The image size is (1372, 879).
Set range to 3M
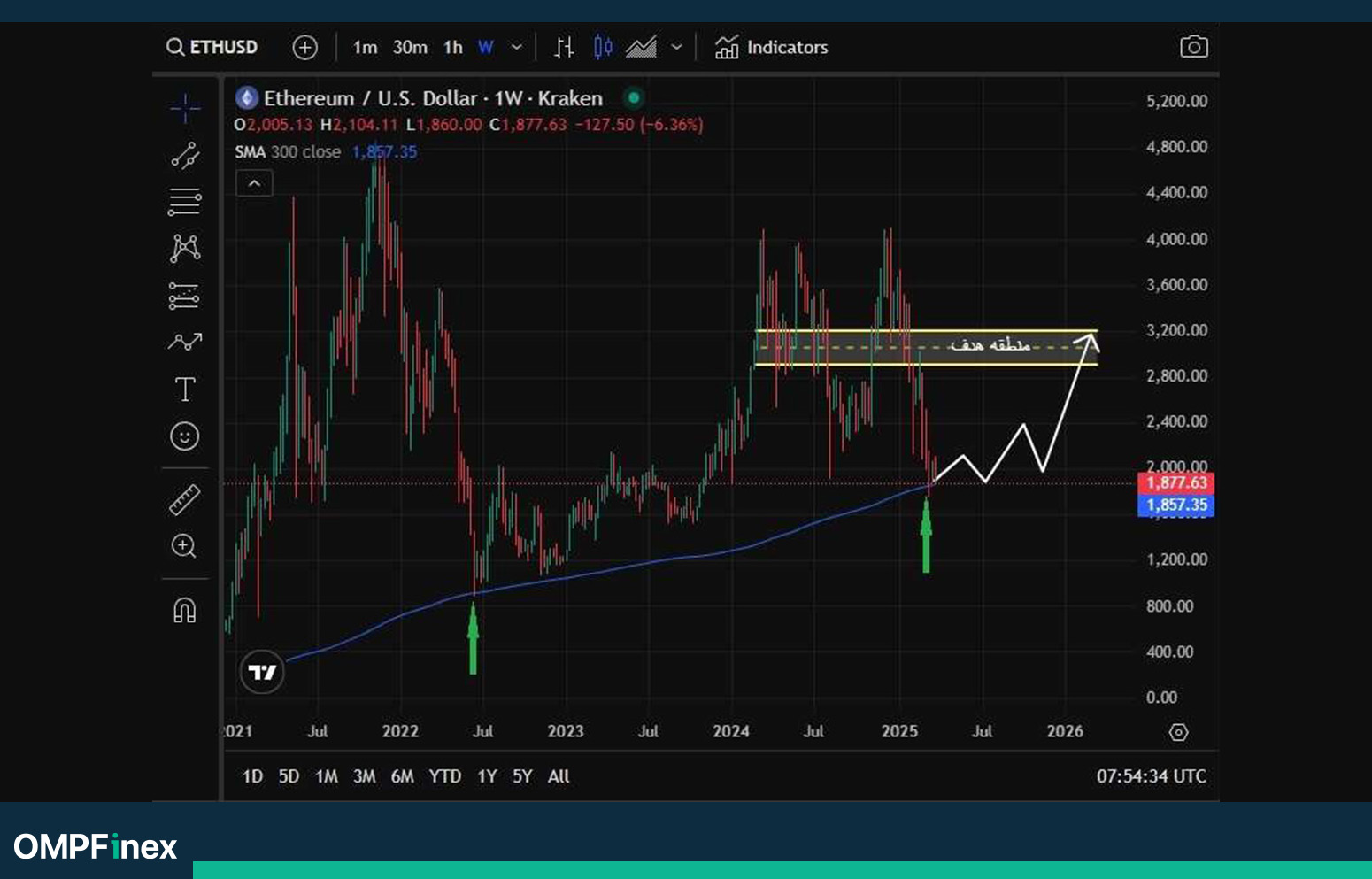pos(365,776)
